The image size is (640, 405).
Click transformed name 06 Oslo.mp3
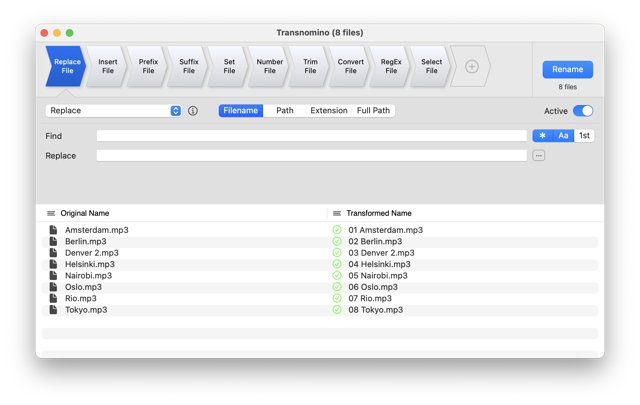click(x=373, y=287)
